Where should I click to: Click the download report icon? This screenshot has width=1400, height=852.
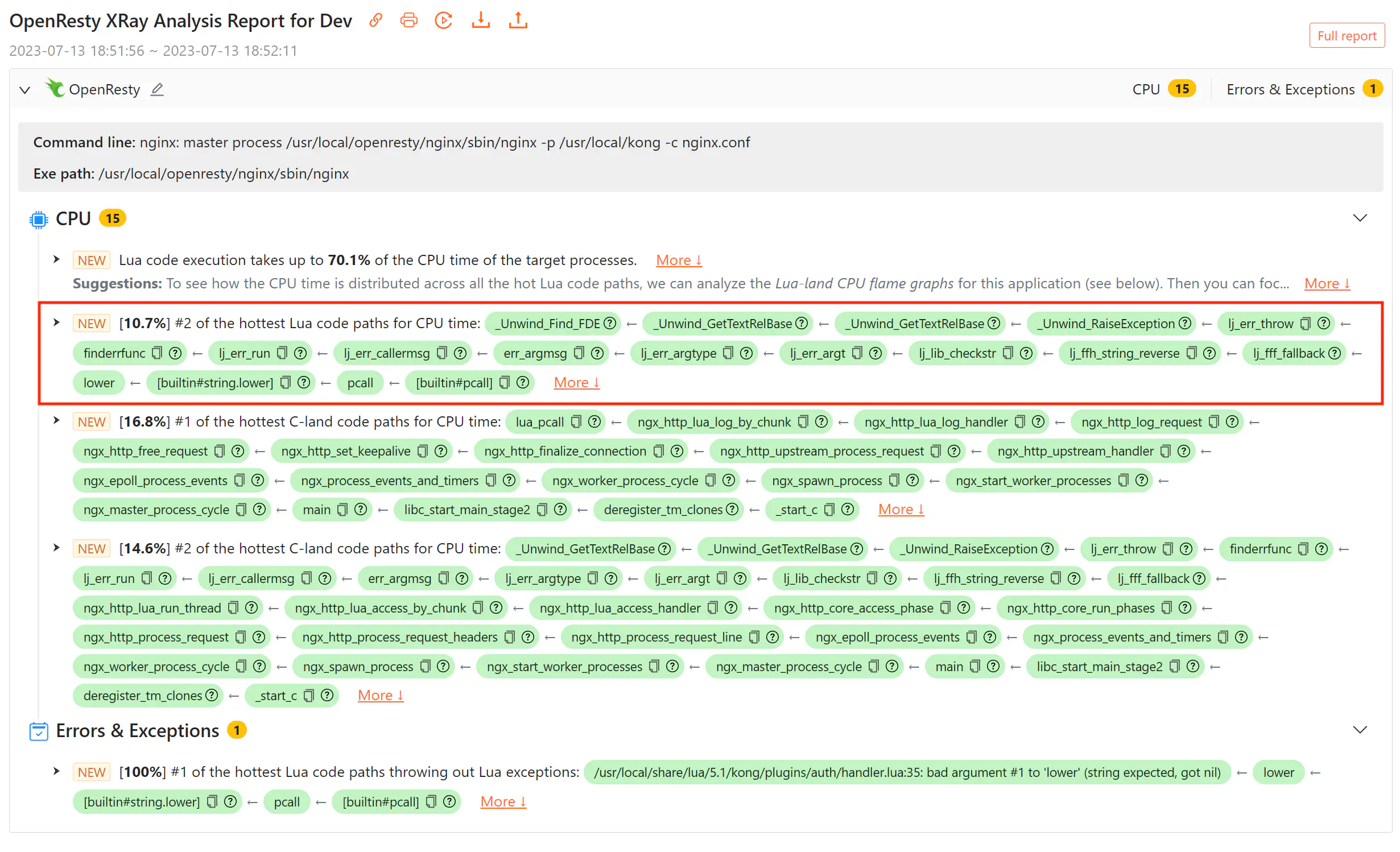(481, 20)
